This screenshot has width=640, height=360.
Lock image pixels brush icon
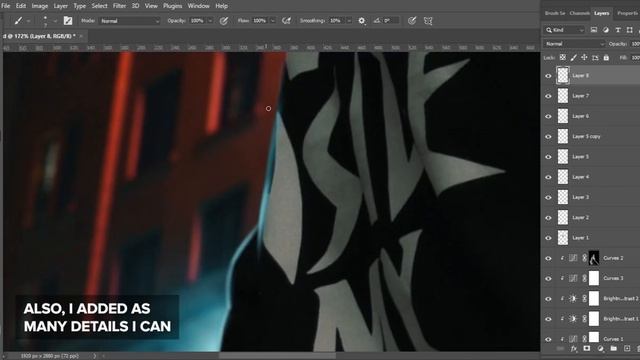pos(573,58)
